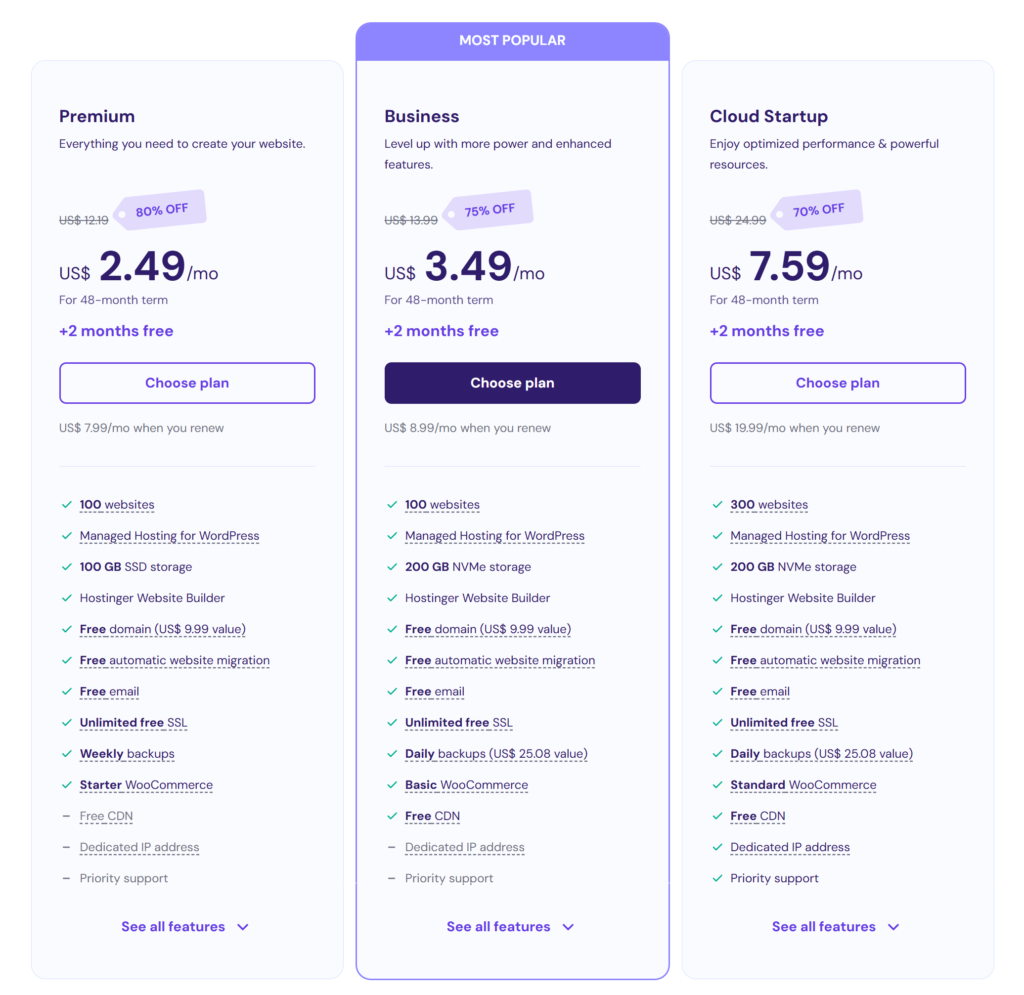Click the Cloud Startup plan heading
The image size is (1024, 995).
[769, 116]
